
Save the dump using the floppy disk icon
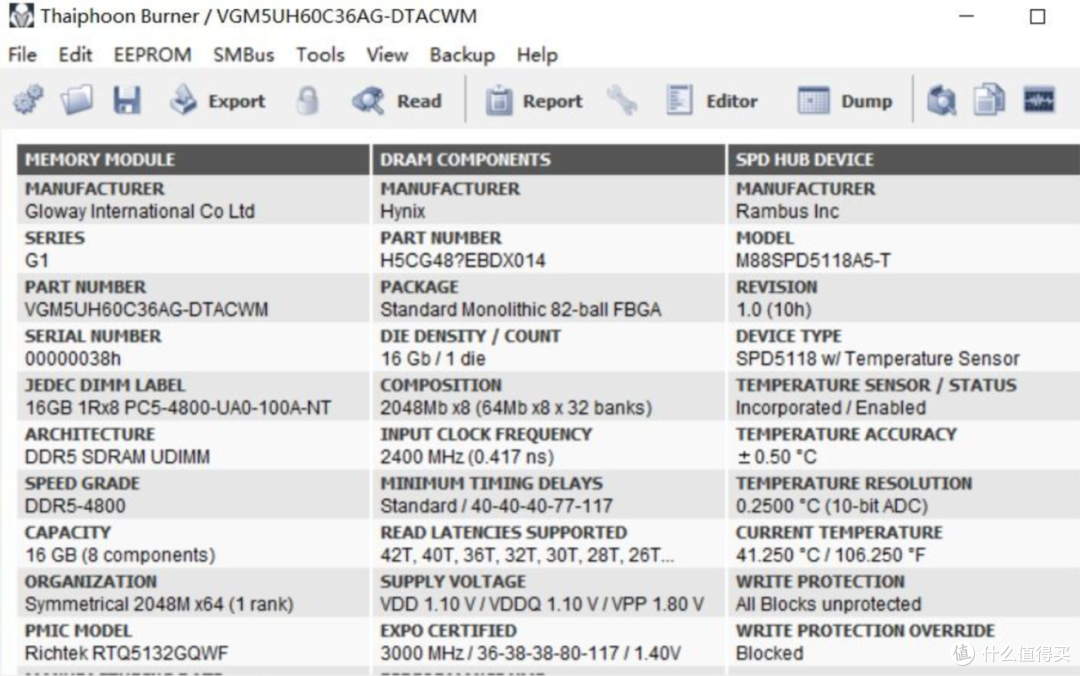126,101
